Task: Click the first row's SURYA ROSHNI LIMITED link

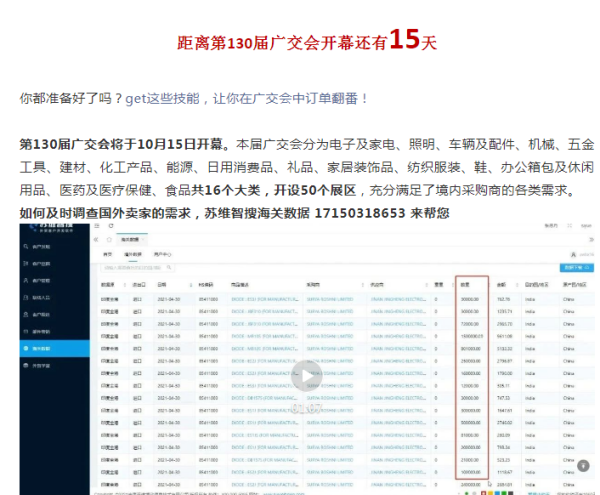Action: coord(330,299)
